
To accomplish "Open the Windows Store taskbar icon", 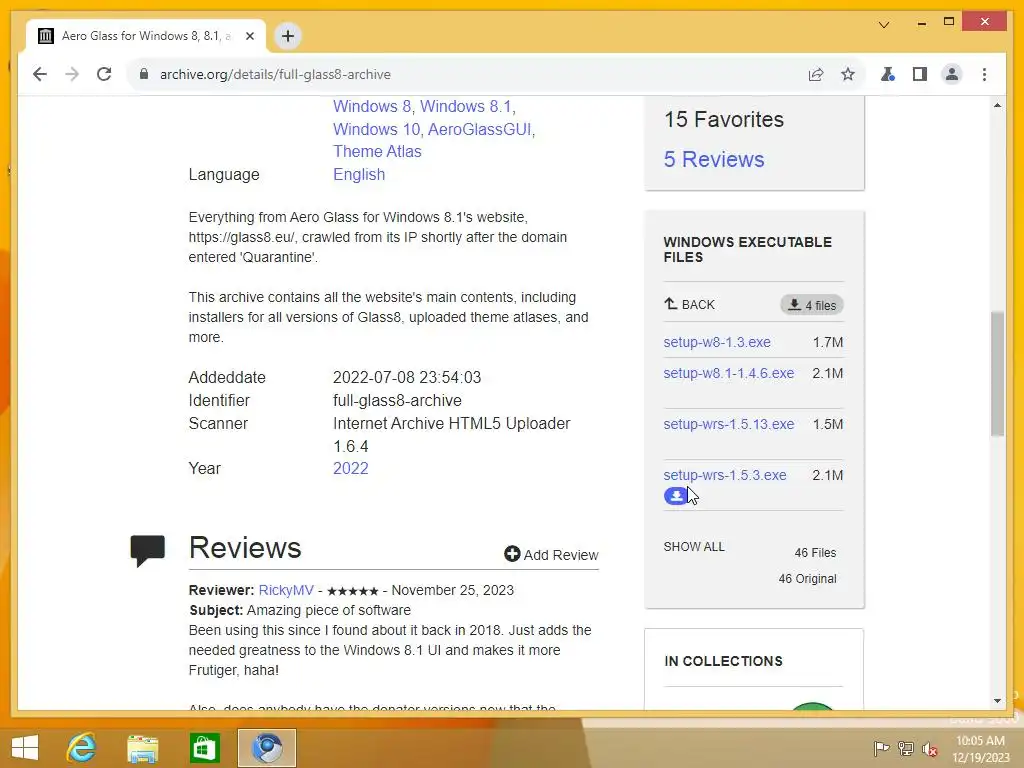I will tap(204, 748).
